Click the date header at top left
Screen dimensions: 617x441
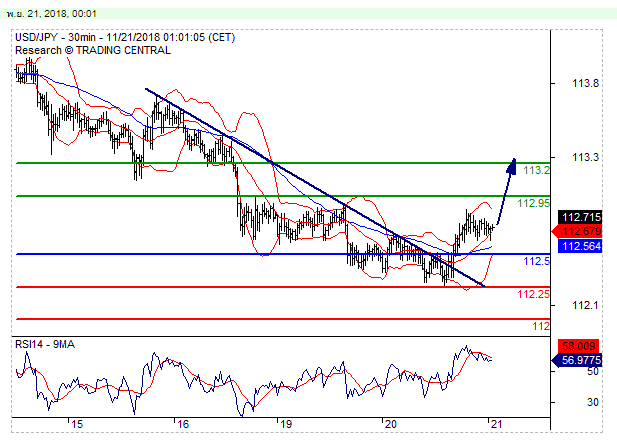tap(50, 12)
